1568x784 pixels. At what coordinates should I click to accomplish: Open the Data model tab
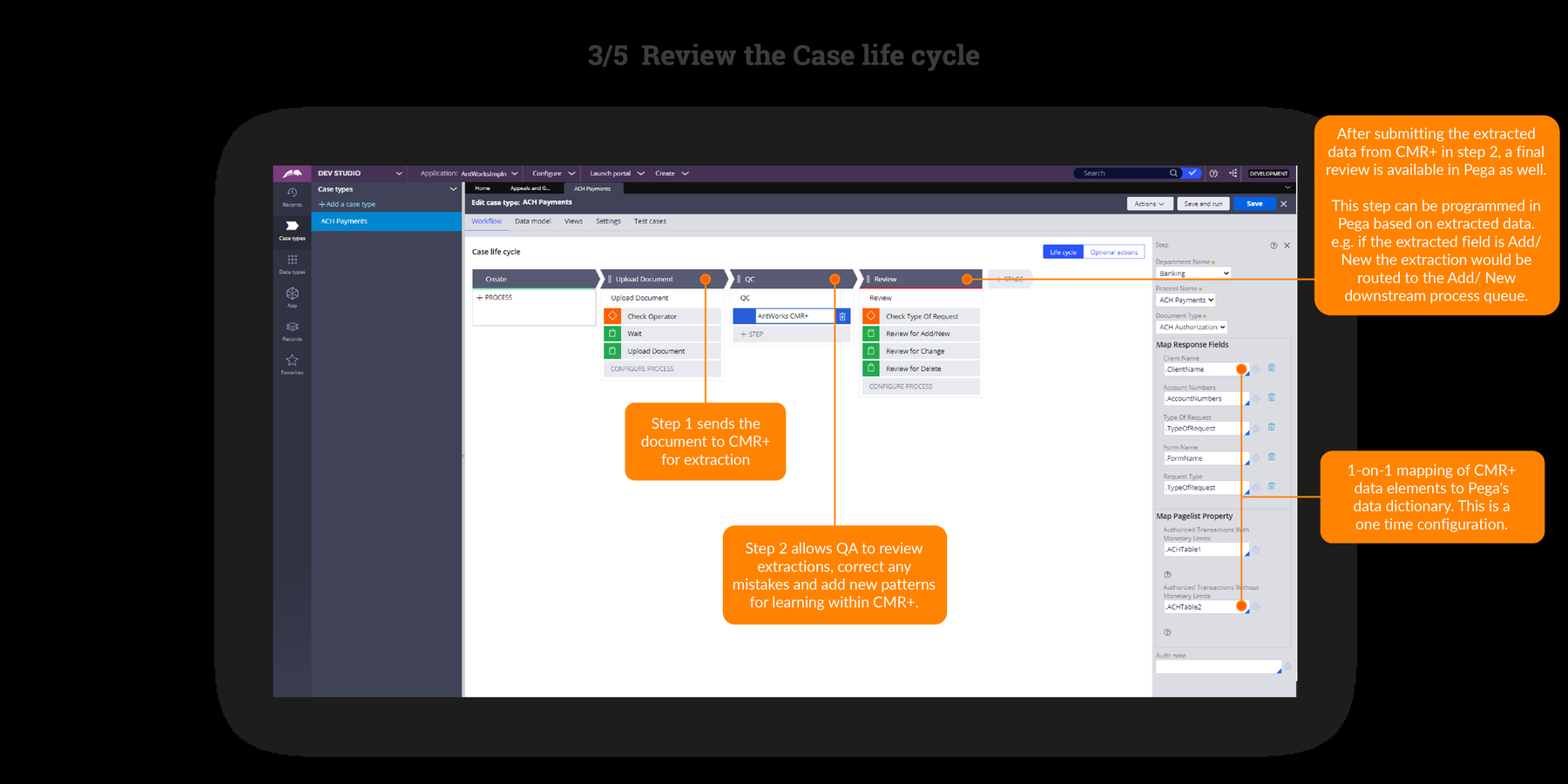pos(533,221)
